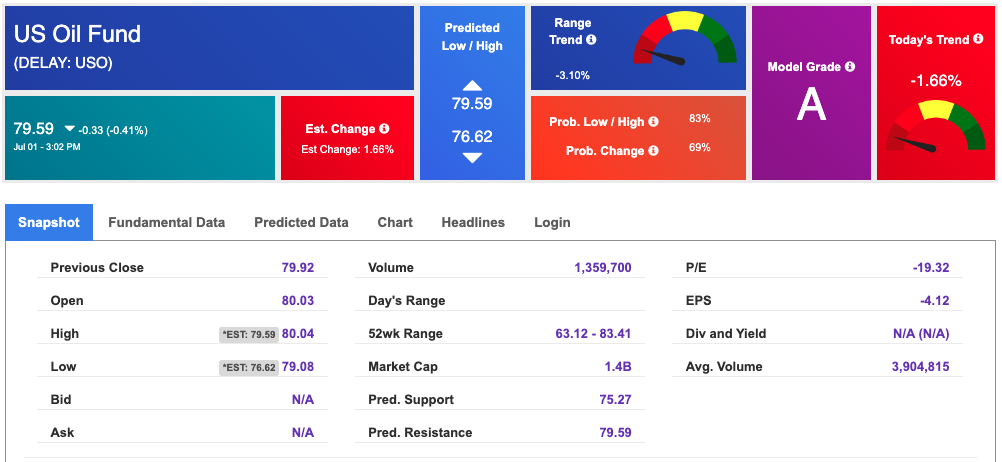Screen dimensions: 1002x462
Task: Click the Volume value 1,359,700
Action: (x=603, y=268)
